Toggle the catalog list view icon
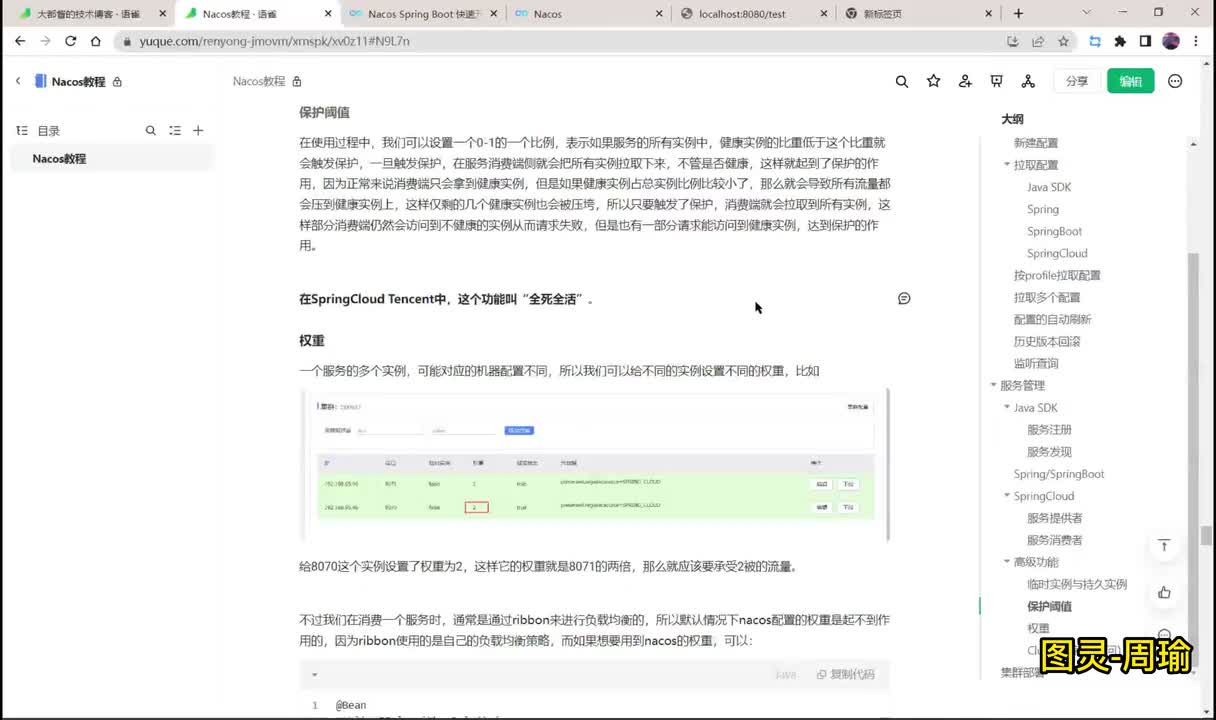Image resolution: width=1216 pixels, height=720 pixels. click(x=175, y=130)
